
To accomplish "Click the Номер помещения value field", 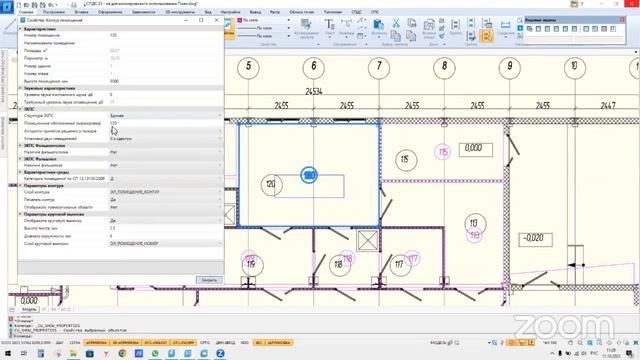I will 165,36.
